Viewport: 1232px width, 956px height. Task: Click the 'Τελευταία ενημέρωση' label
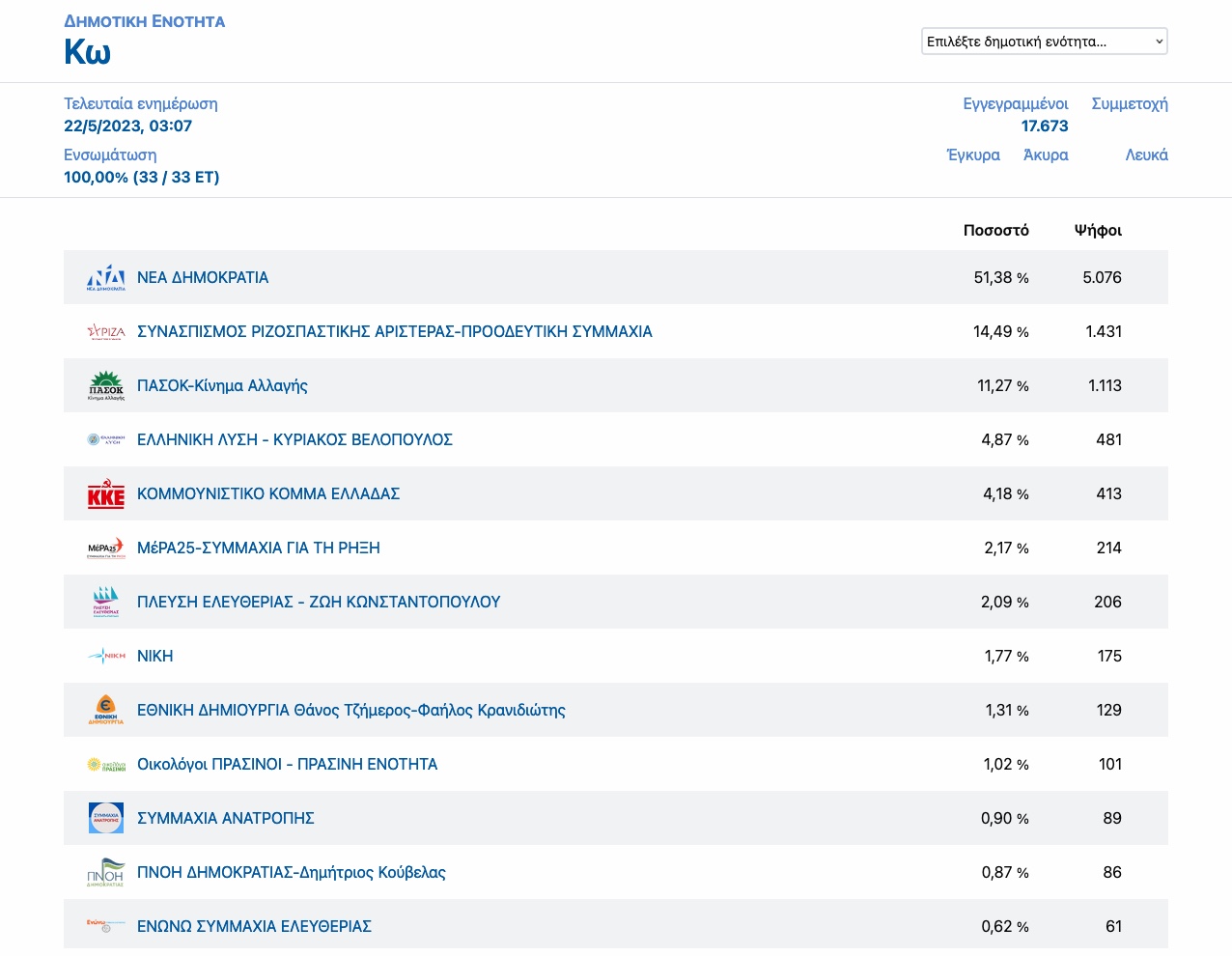pyautogui.click(x=141, y=103)
